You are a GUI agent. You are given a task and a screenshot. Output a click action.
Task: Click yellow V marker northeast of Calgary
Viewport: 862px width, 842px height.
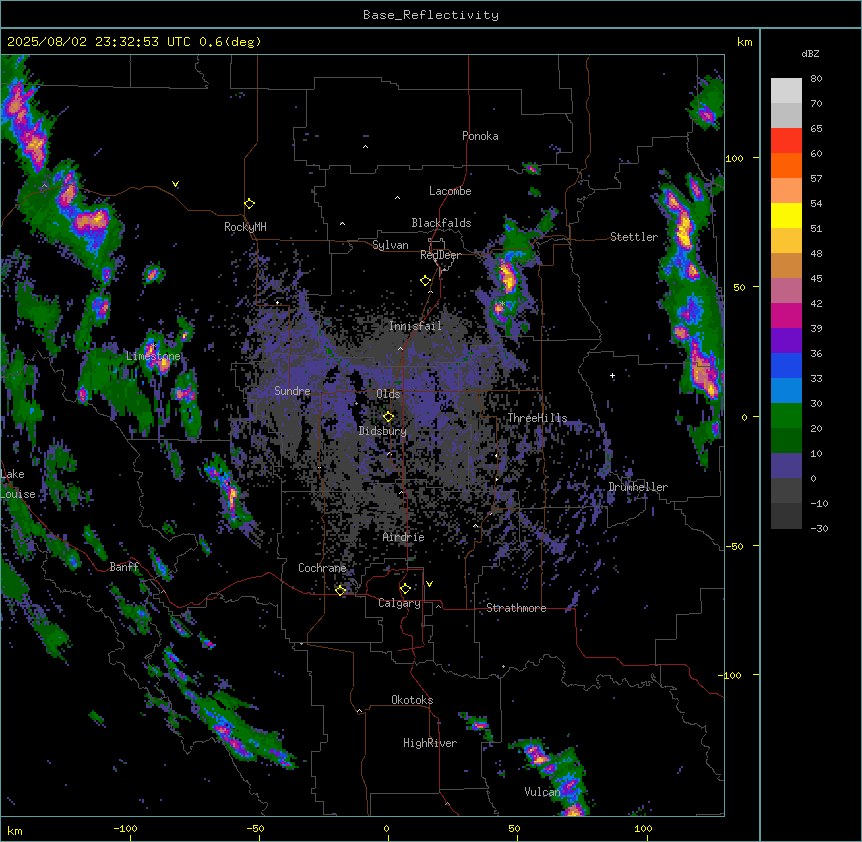click(429, 584)
